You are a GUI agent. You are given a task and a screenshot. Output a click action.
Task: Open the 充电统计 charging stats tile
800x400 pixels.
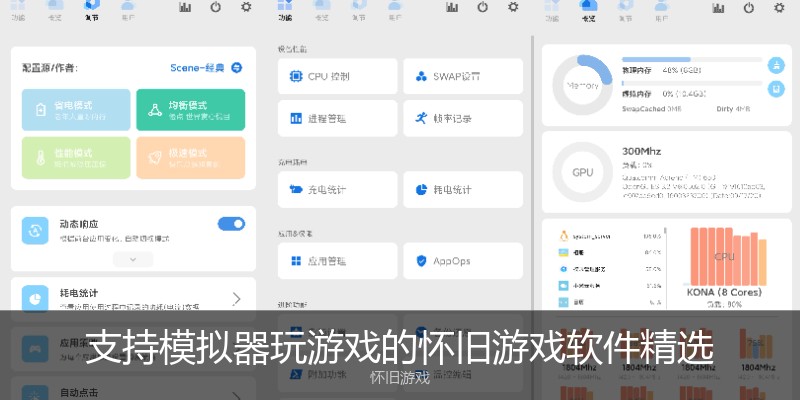(x=337, y=190)
